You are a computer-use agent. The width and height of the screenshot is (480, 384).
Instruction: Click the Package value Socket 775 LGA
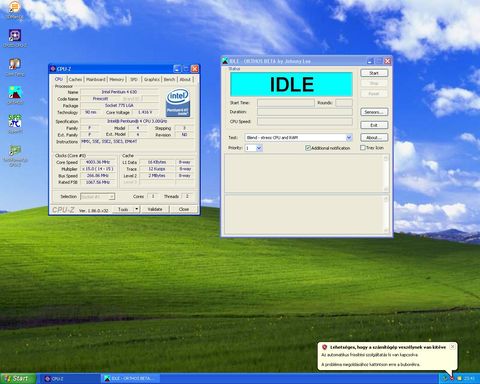pyautogui.click(x=119, y=105)
